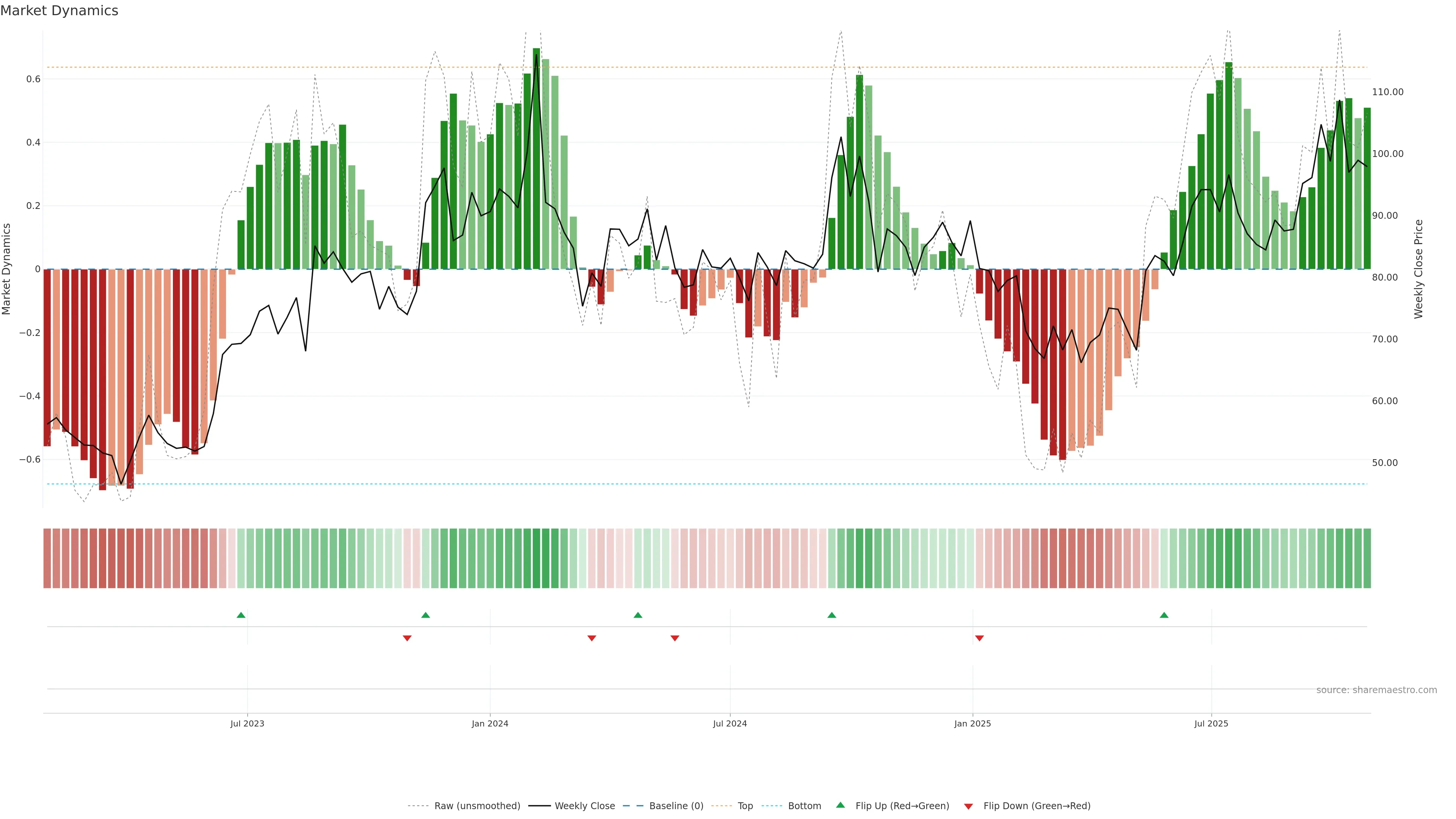
Task: Click the source: sharemaestro.com text
Action: [1376, 690]
